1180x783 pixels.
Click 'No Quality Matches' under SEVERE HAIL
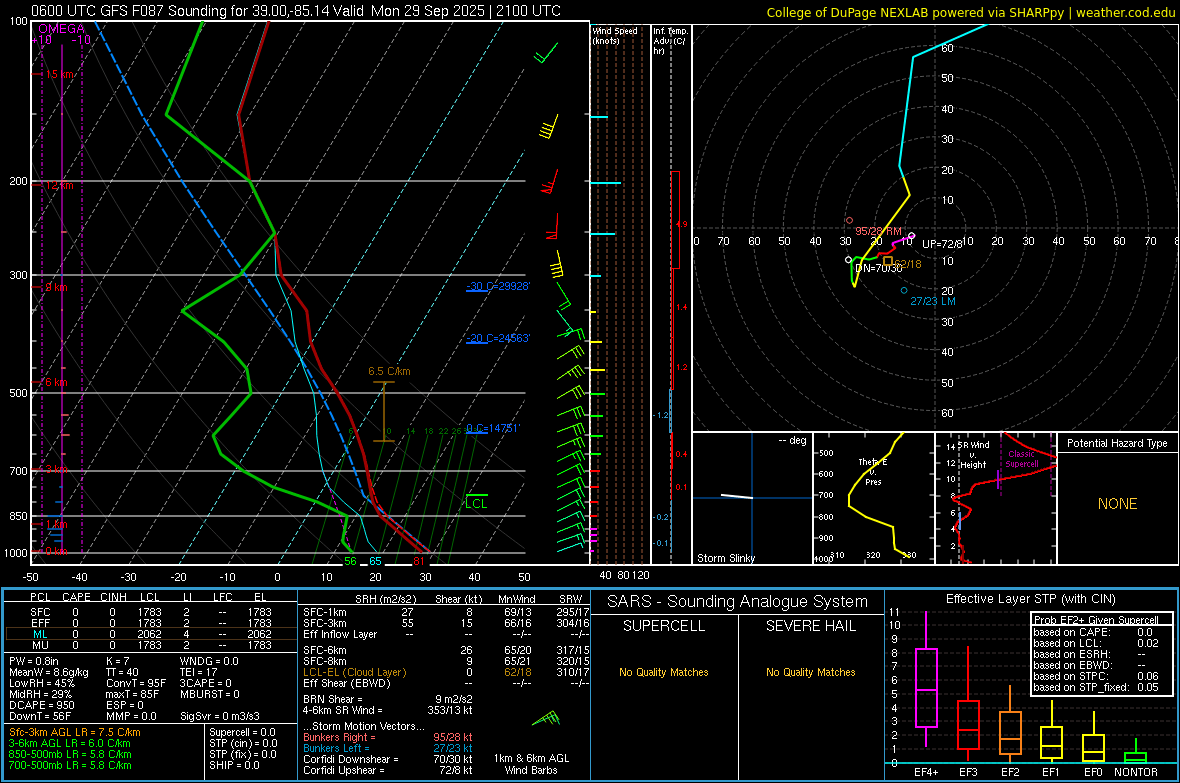tap(810, 672)
